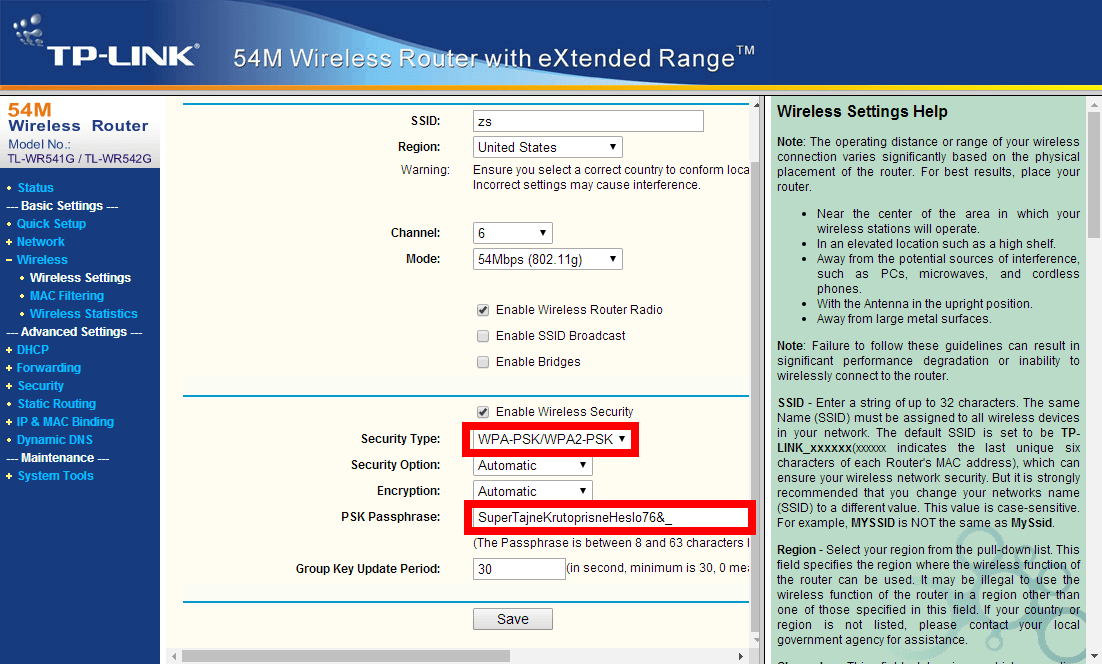
Task: Go to the Network menu
Action: point(41,242)
